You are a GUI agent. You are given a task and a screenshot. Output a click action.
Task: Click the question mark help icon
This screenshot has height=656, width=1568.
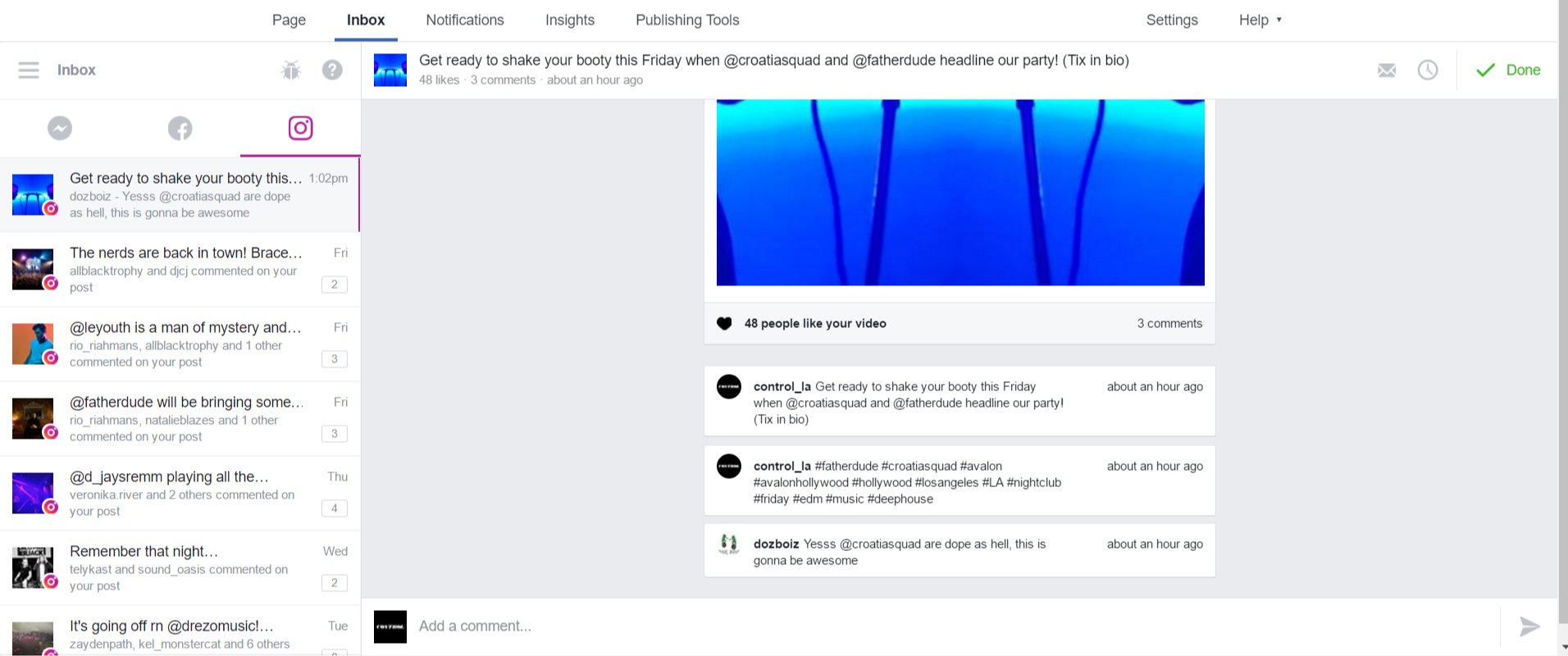[x=332, y=71]
